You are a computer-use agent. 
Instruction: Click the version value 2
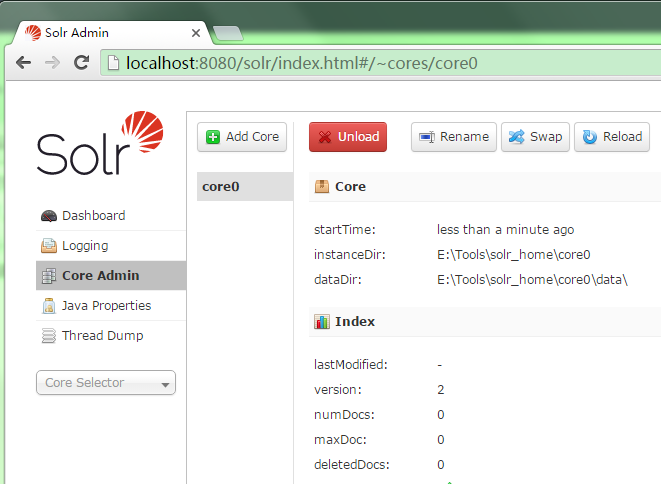pos(441,390)
